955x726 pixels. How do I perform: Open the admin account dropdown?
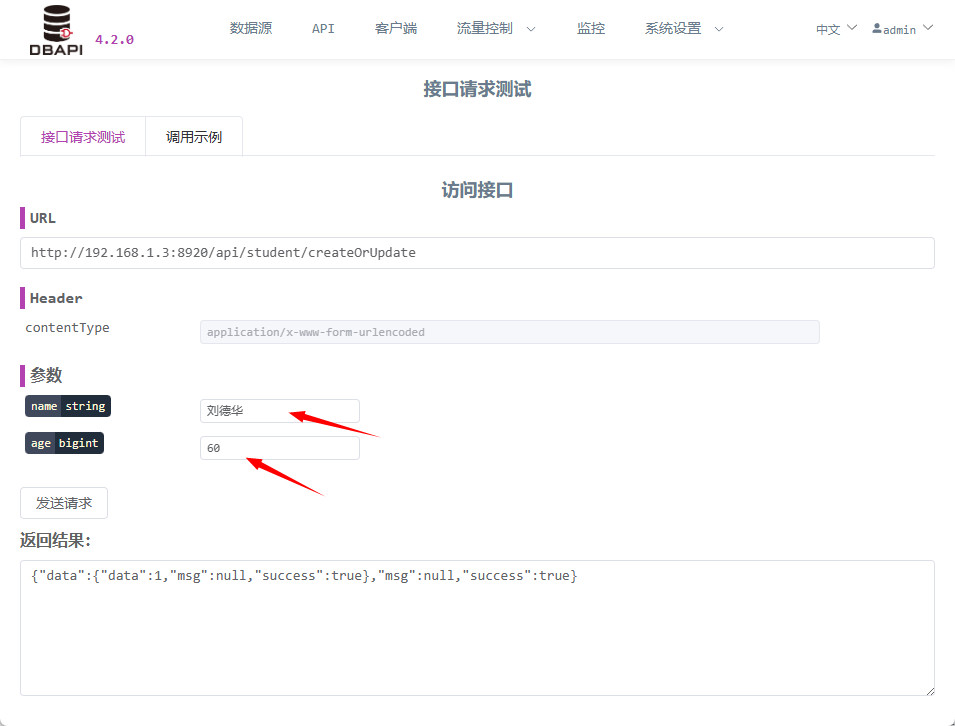pos(903,29)
